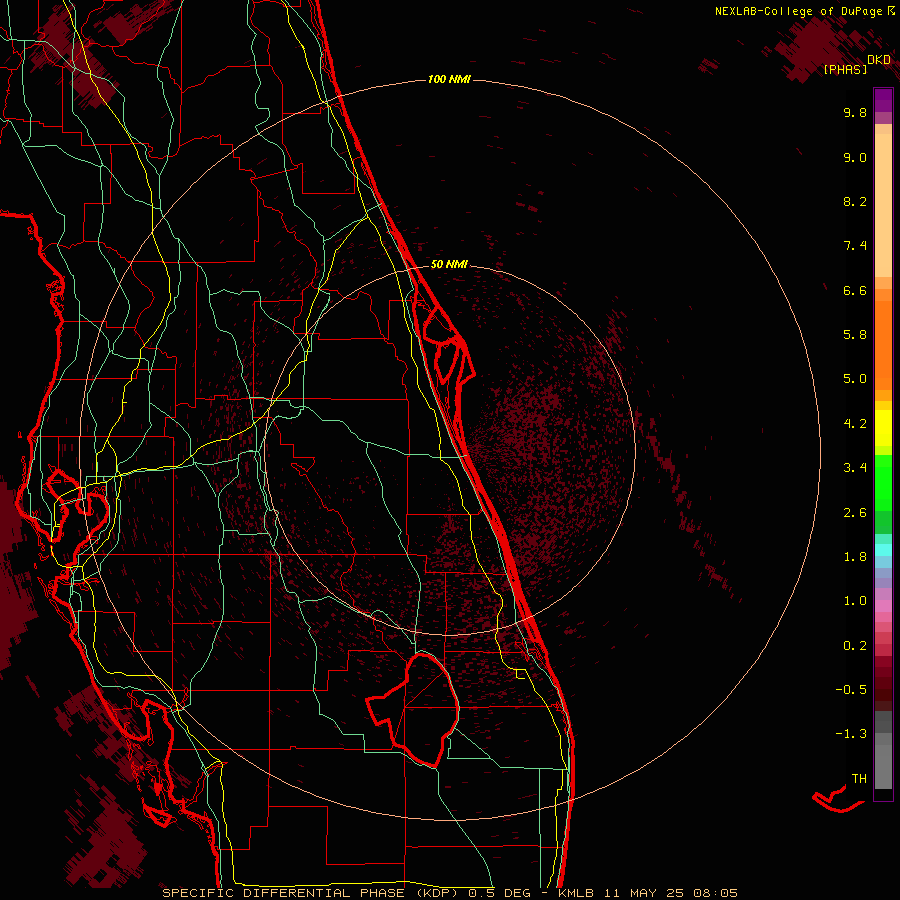
Task: Click the 7.4 scale value
Action: 855,246
